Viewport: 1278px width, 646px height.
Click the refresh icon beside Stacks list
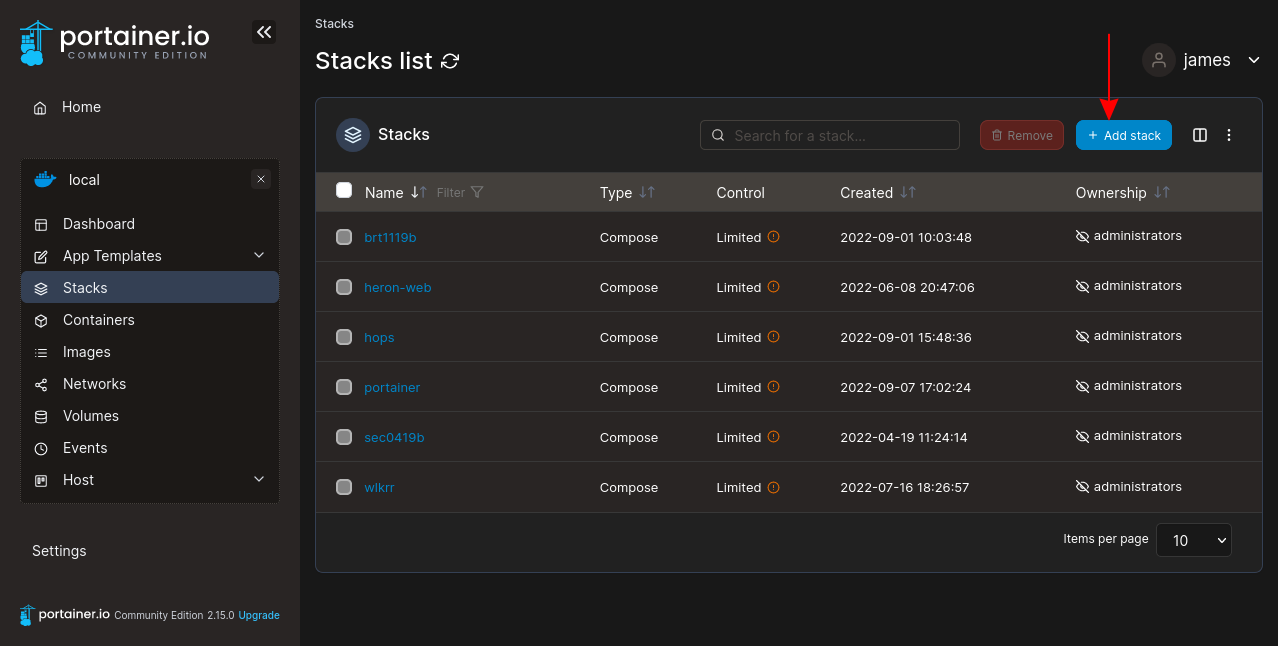pyautogui.click(x=450, y=61)
